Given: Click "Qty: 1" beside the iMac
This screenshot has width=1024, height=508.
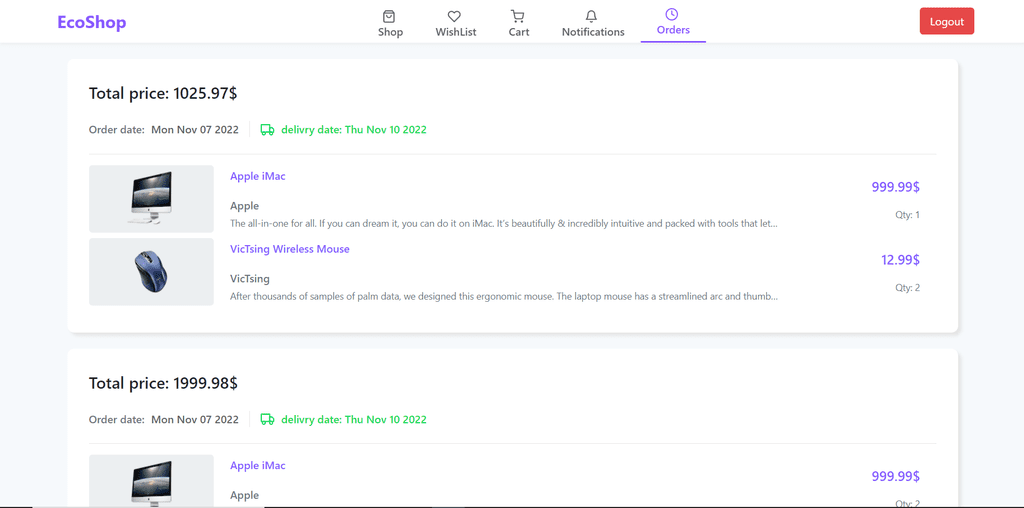Looking at the screenshot, I should tap(907, 215).
